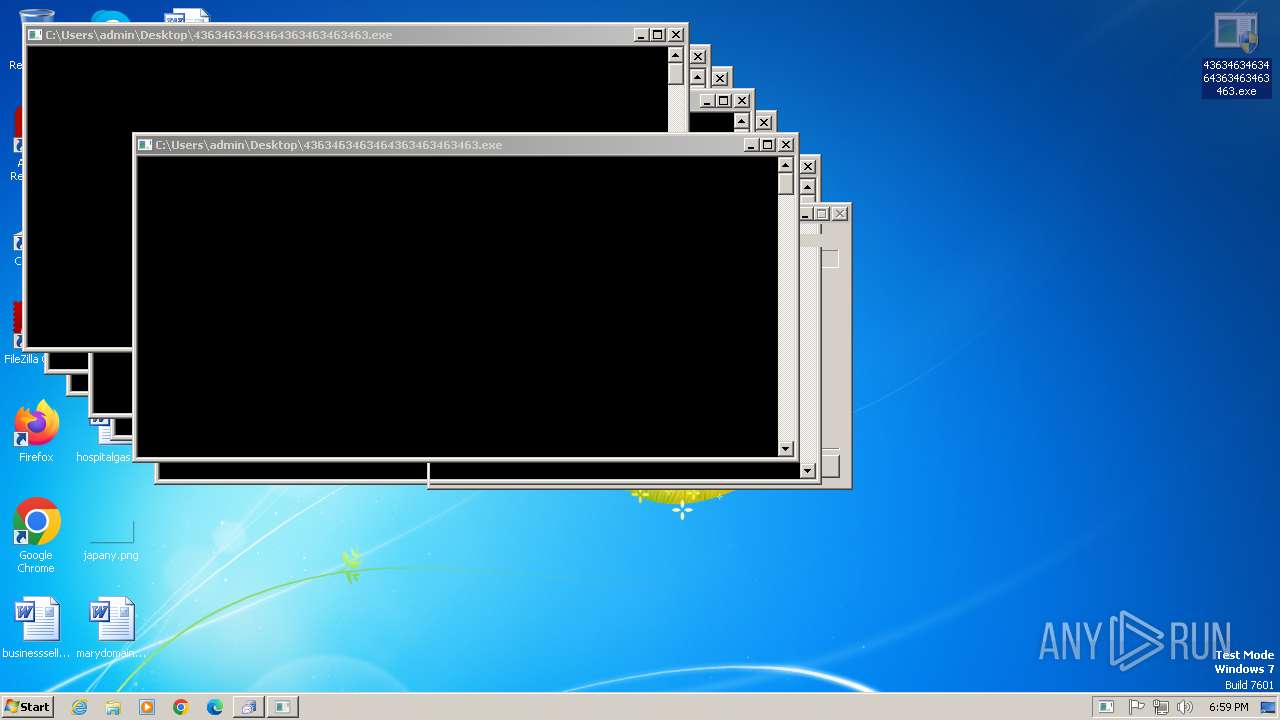Click front console window scroll down arrow
Viewport: 1280px width, 720px height.
click(x=785, y=449)
